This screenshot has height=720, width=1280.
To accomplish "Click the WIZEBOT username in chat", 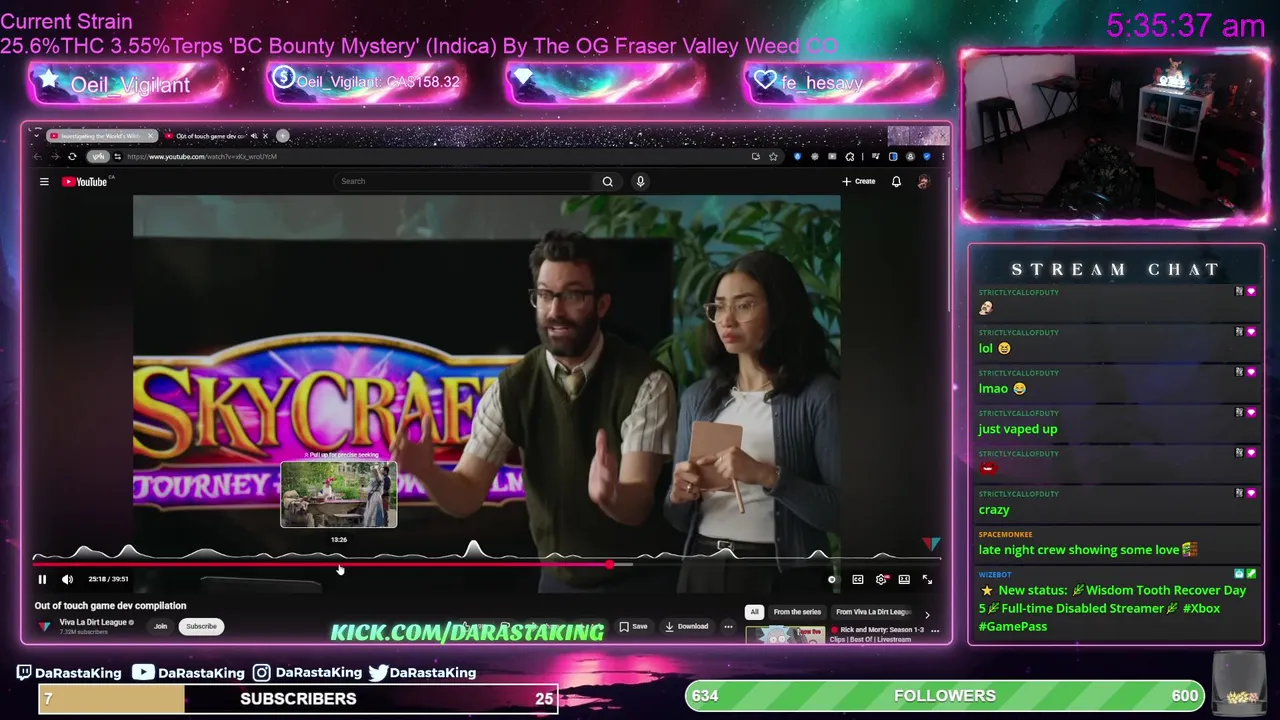I will coord(995,574).
